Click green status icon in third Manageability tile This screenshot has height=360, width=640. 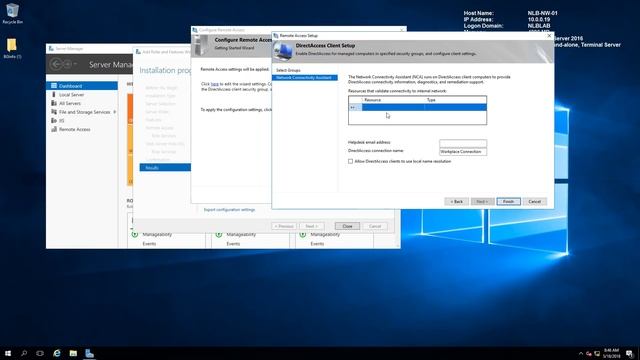tap(303, 234)
